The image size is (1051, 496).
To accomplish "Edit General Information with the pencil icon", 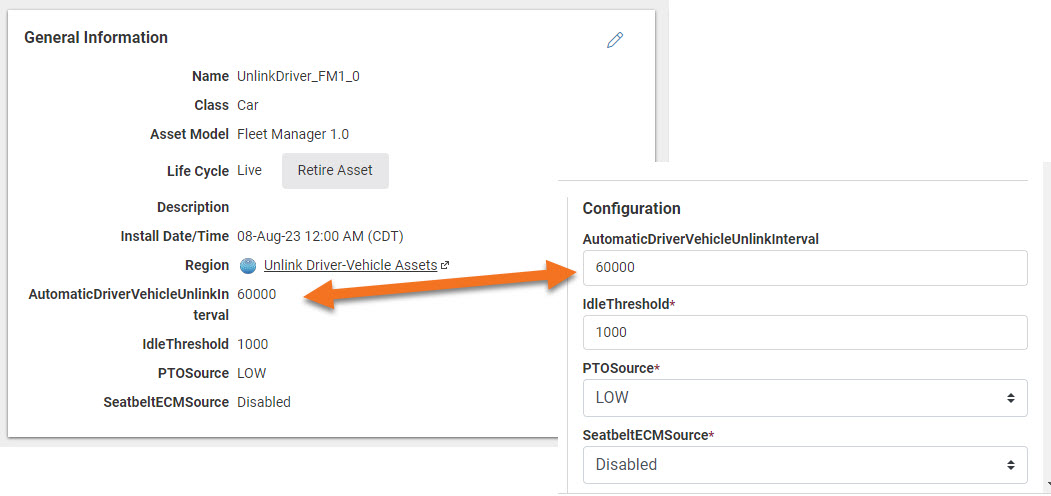I will (615, 40).
